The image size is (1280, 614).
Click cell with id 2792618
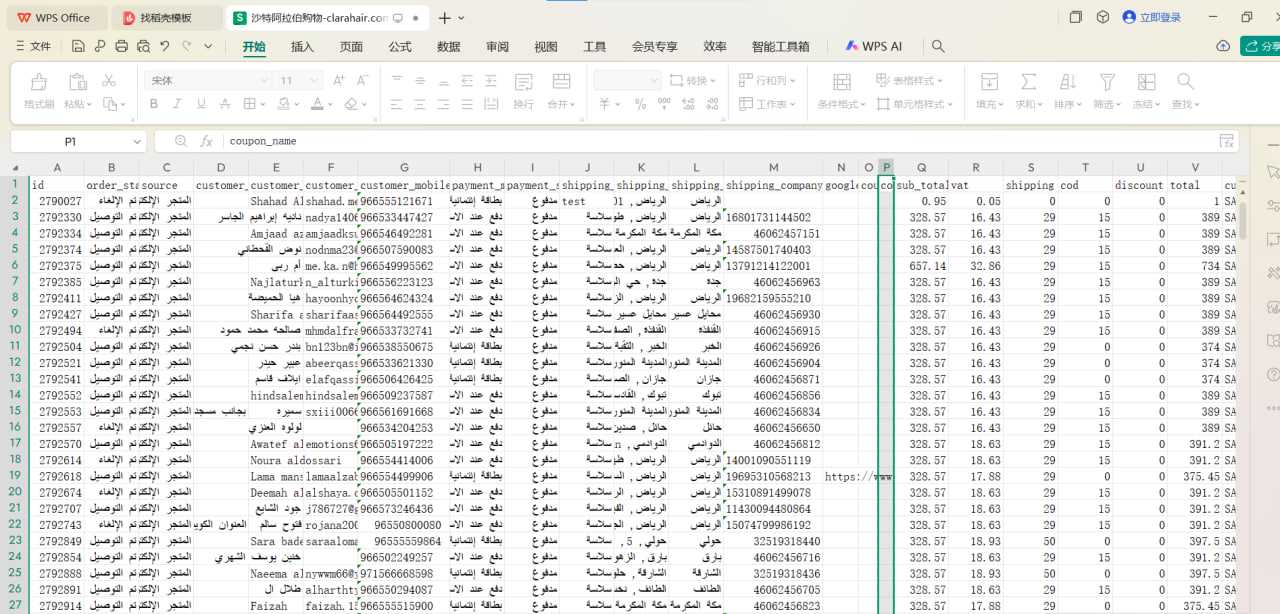57,477
